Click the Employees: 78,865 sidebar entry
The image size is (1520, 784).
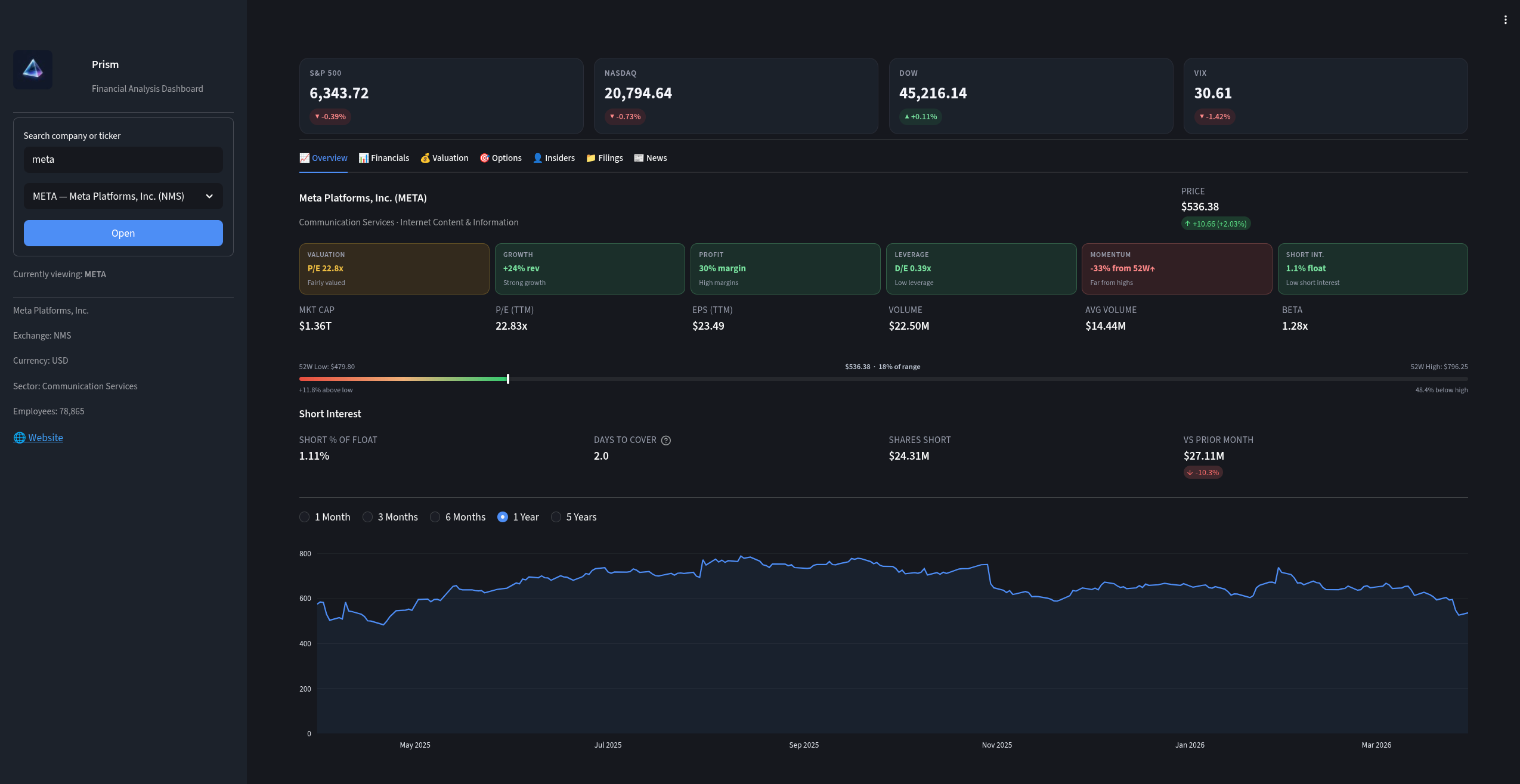[x=49, y=411]
